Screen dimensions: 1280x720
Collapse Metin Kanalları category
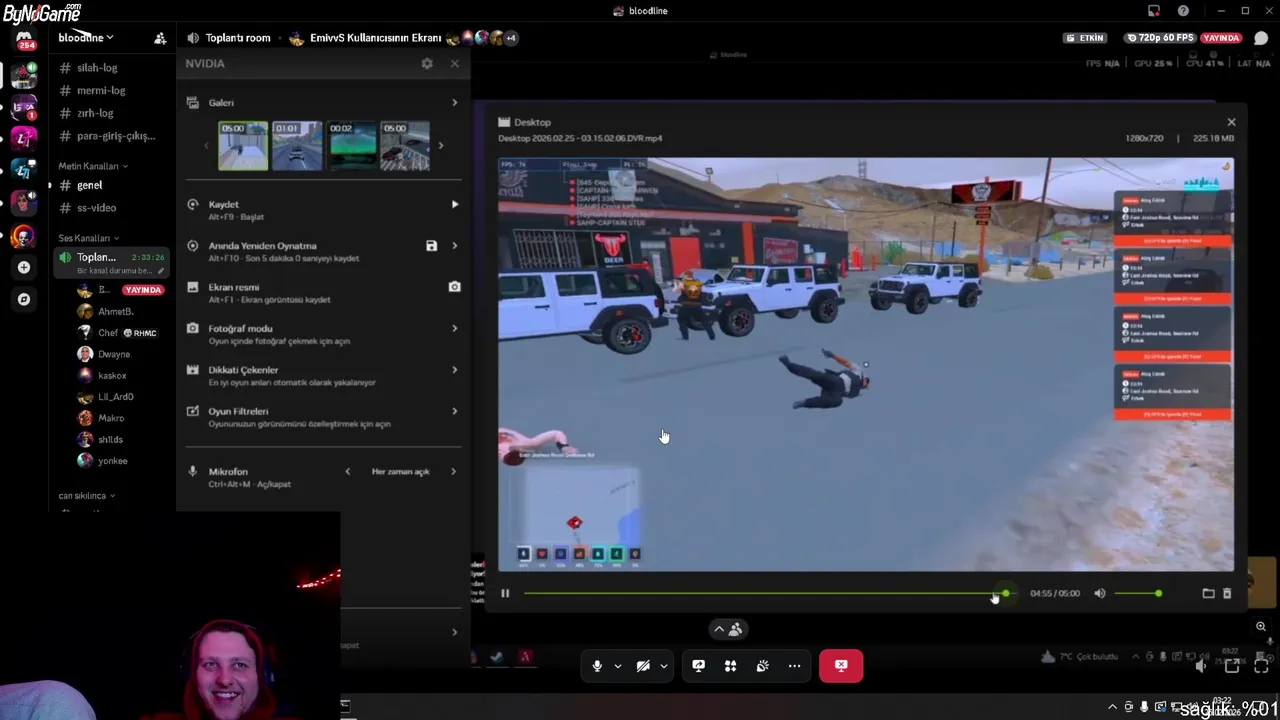[x=93, y=166]
